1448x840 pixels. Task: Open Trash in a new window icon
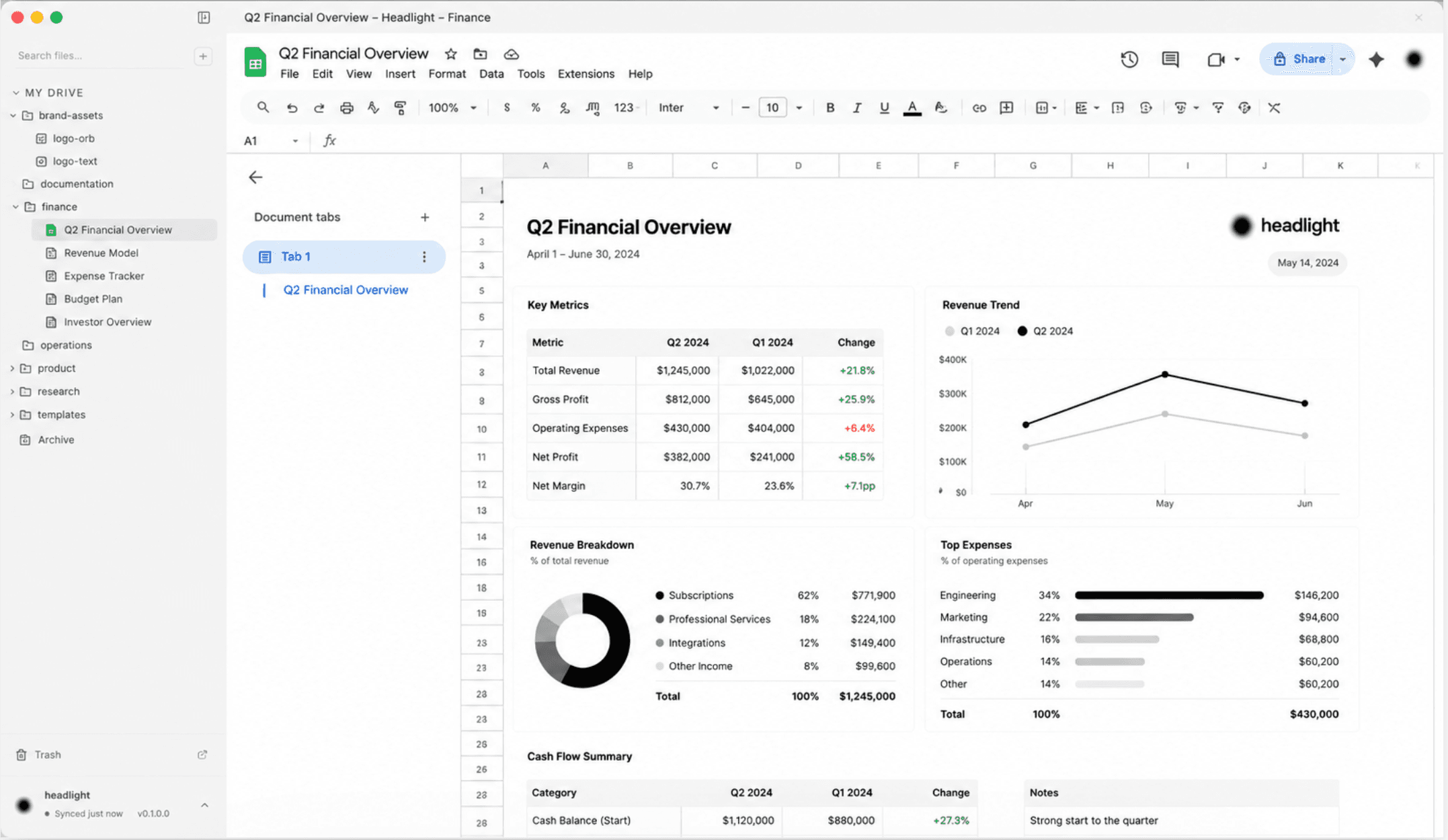tap(202, 755)
